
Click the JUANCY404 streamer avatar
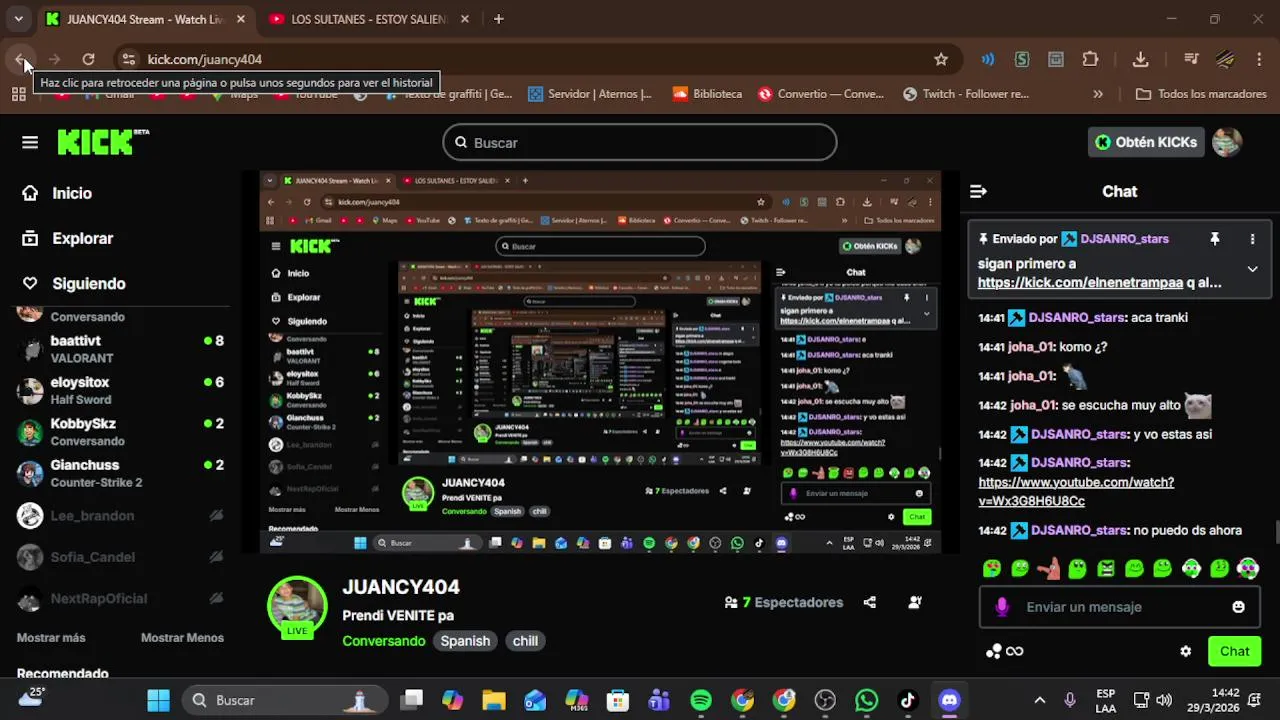point(297,606)
